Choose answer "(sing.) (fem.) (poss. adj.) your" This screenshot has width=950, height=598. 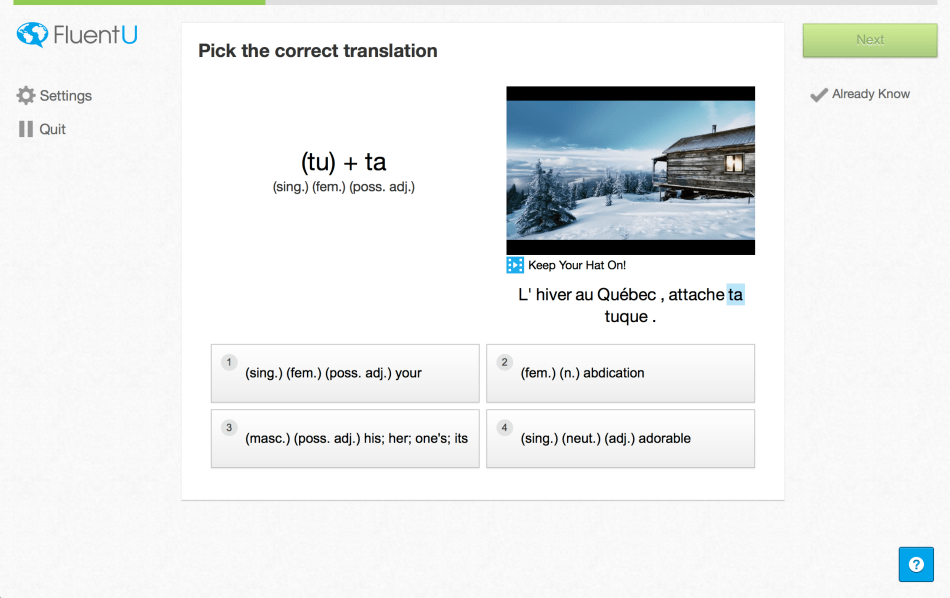pyautogui.click(x=345, y=373)
